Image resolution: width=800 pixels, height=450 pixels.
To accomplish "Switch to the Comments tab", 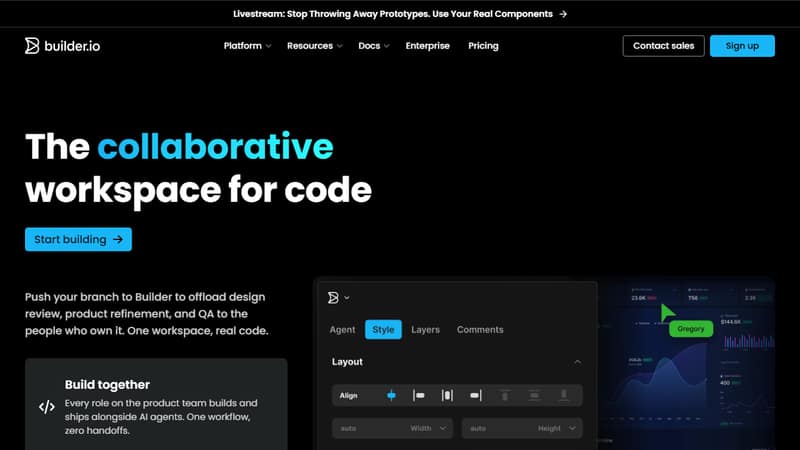I will point(480,330).
